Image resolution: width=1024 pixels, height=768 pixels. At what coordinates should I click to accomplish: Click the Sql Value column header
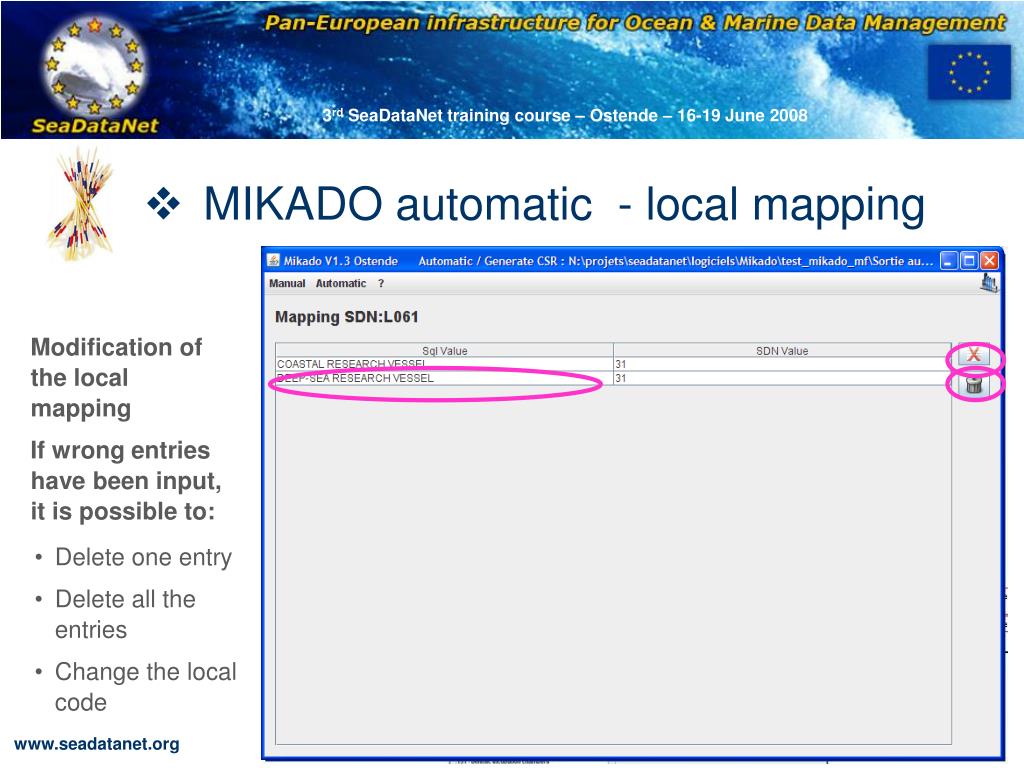point(444,351)
